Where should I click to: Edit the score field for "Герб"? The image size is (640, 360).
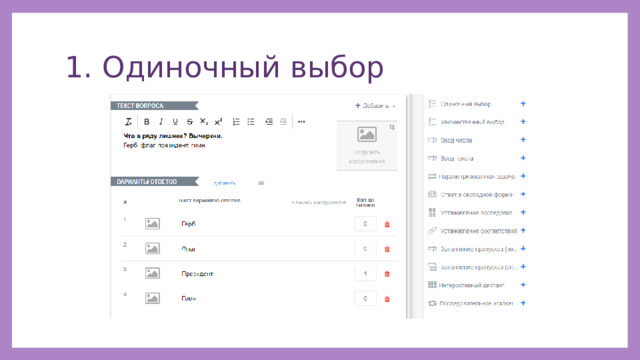tap(365, 224)
